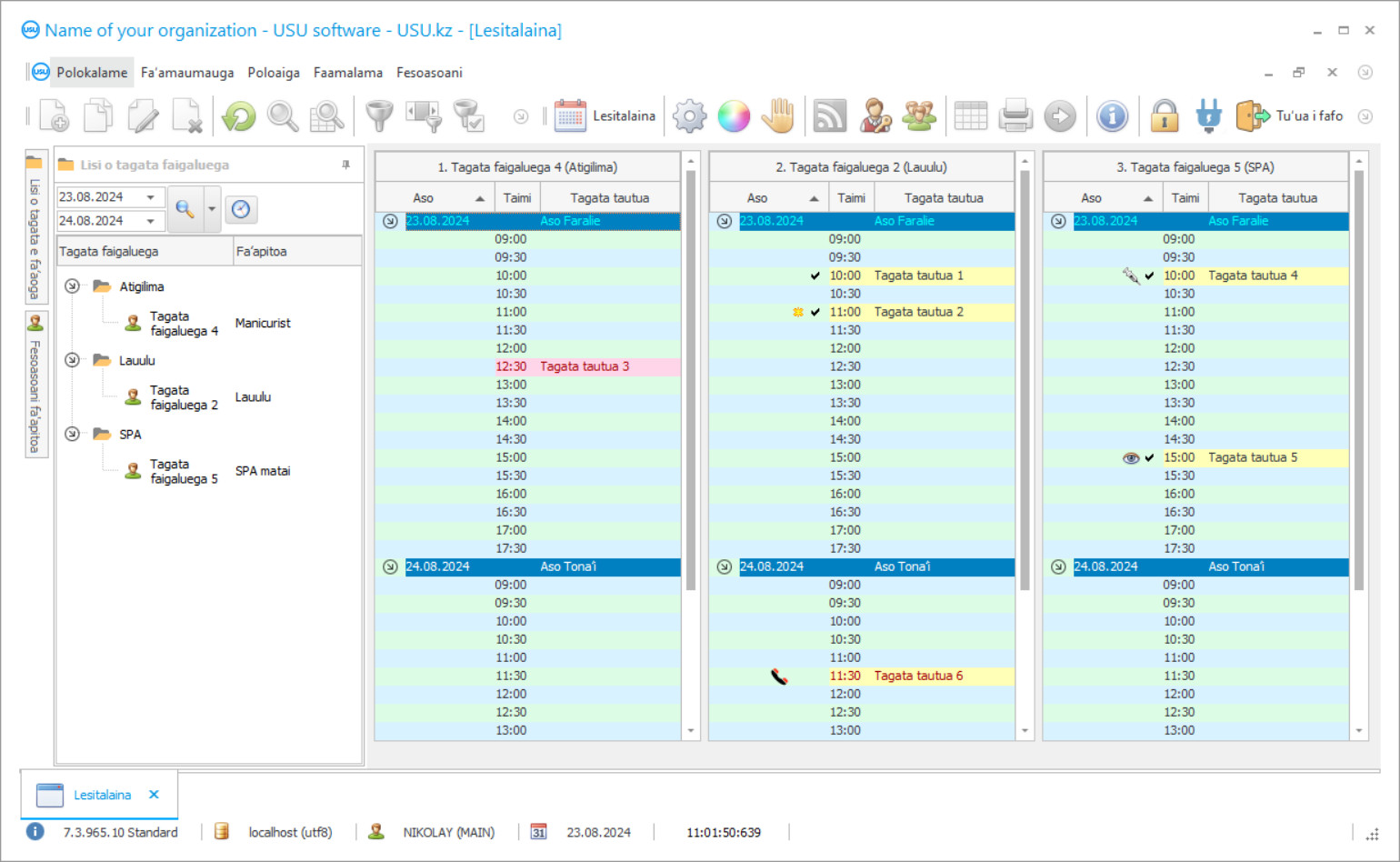Click the green refresh arrow icon

point(239,116)
